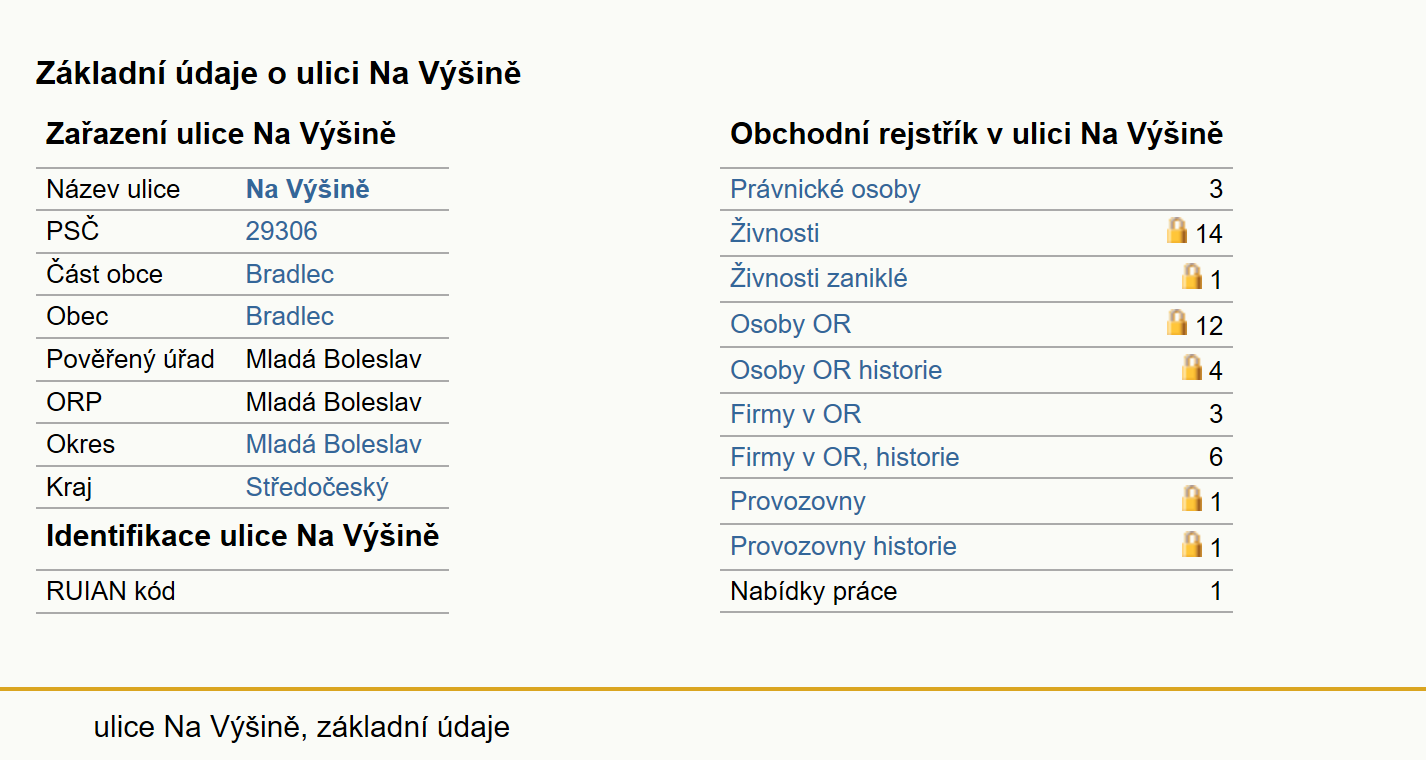Viewport: 1426px width, 760px height.
Task: Click Bradlec link in Část obce row
Action: (x=290, y=274)
